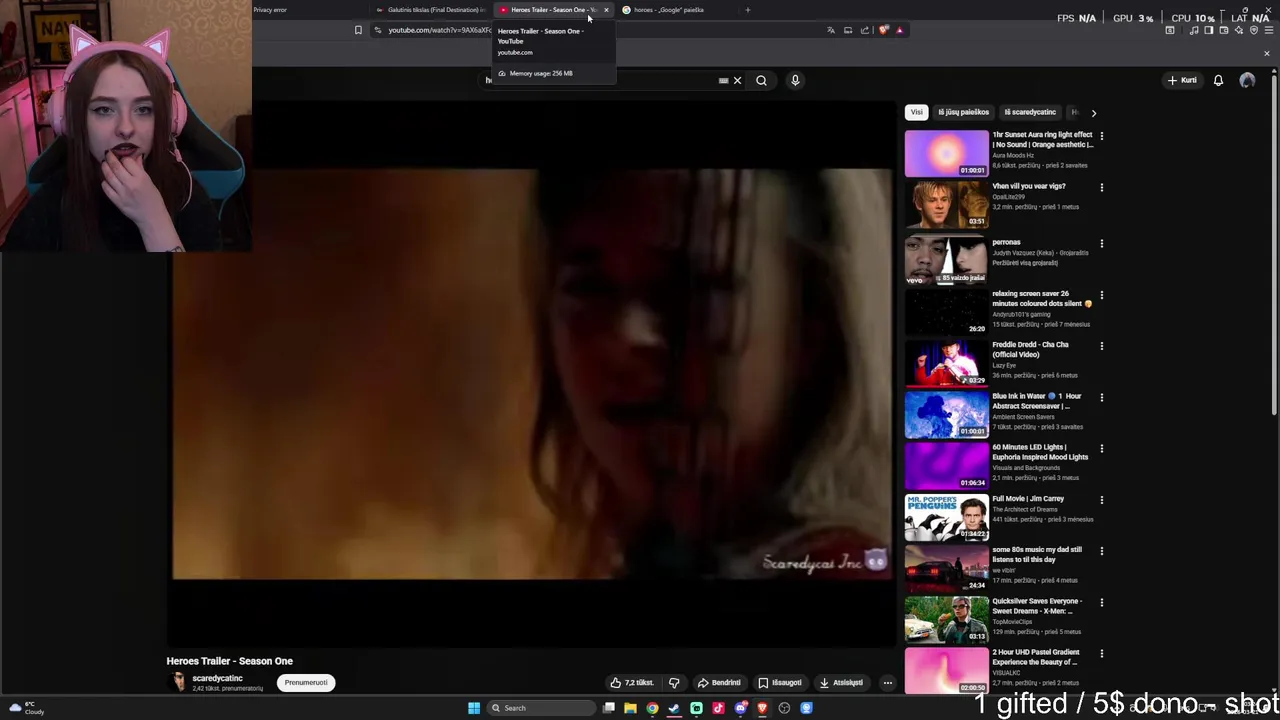Dislike the video with thumbs-down button
The width and height of the screenshot is (1280, 720).
coord(674,683)
